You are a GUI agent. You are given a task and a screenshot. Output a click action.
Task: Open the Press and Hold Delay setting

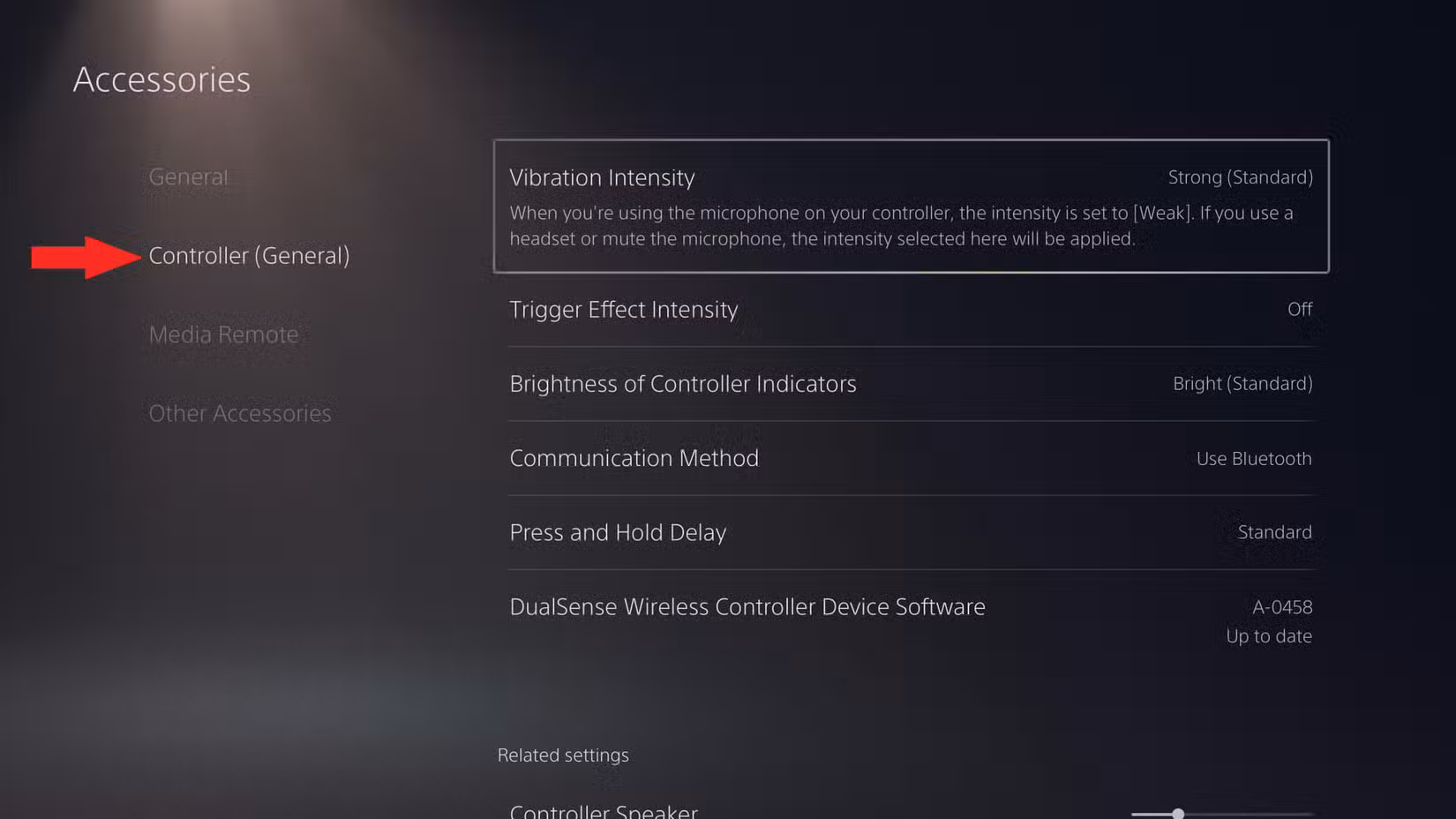(x=911, y=532)
